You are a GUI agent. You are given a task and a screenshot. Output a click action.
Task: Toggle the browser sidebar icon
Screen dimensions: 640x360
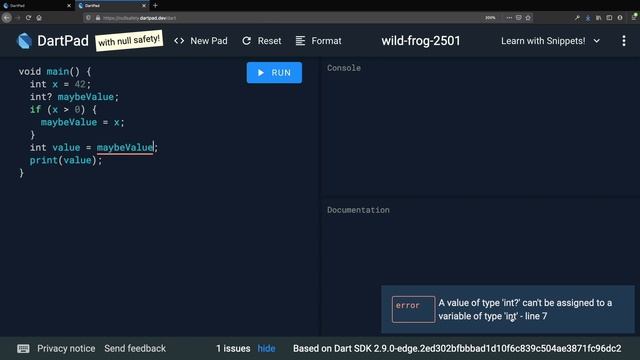pos(609,18)
